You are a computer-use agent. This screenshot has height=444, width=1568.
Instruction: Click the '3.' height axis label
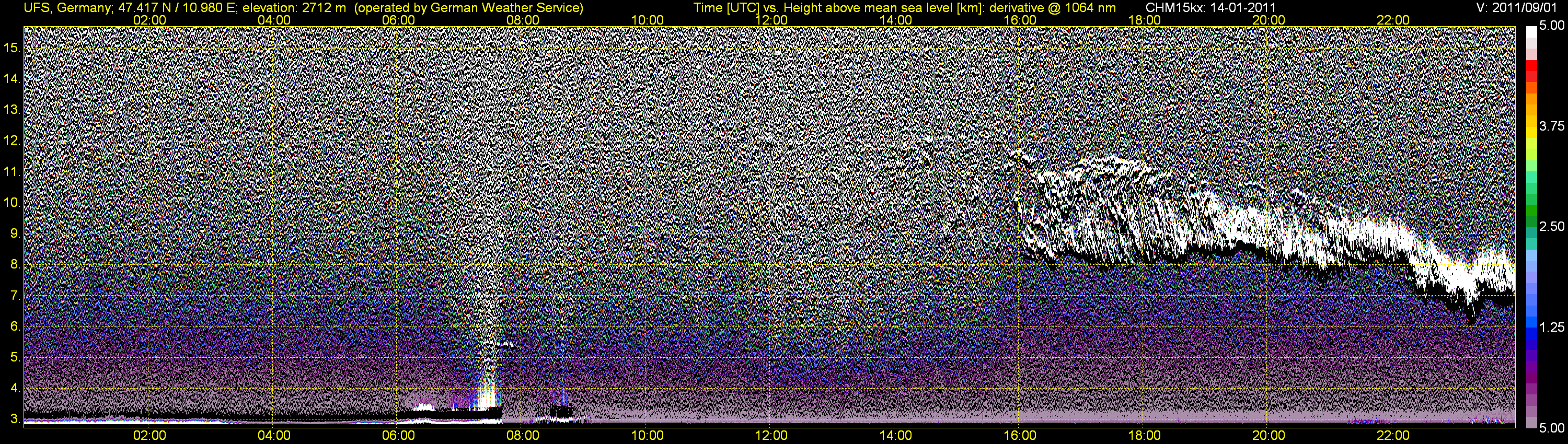[15, 419]
